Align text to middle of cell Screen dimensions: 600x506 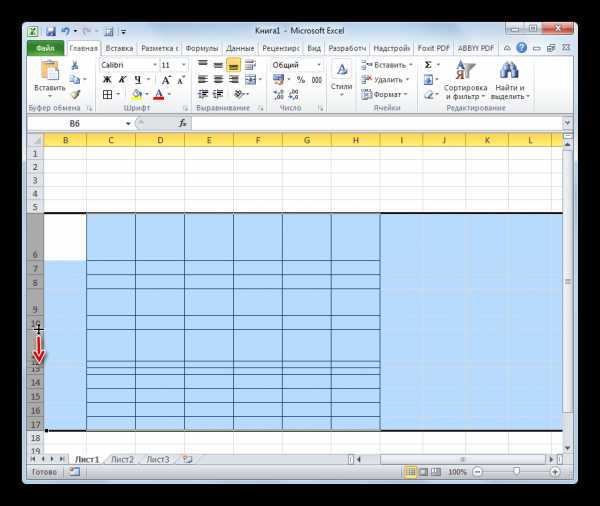point(218,65)
